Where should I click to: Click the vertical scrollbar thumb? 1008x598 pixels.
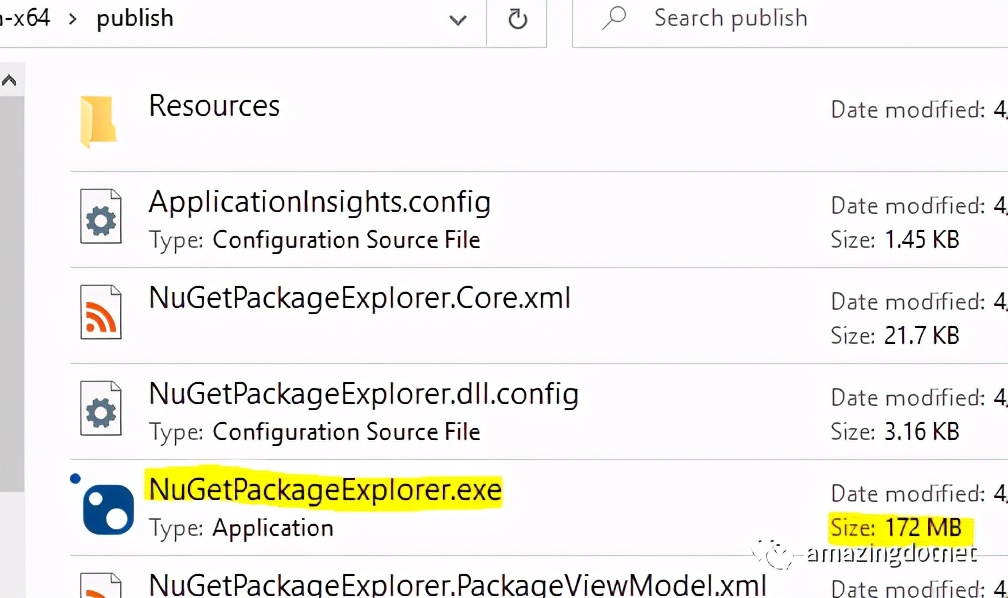(12, 293)
